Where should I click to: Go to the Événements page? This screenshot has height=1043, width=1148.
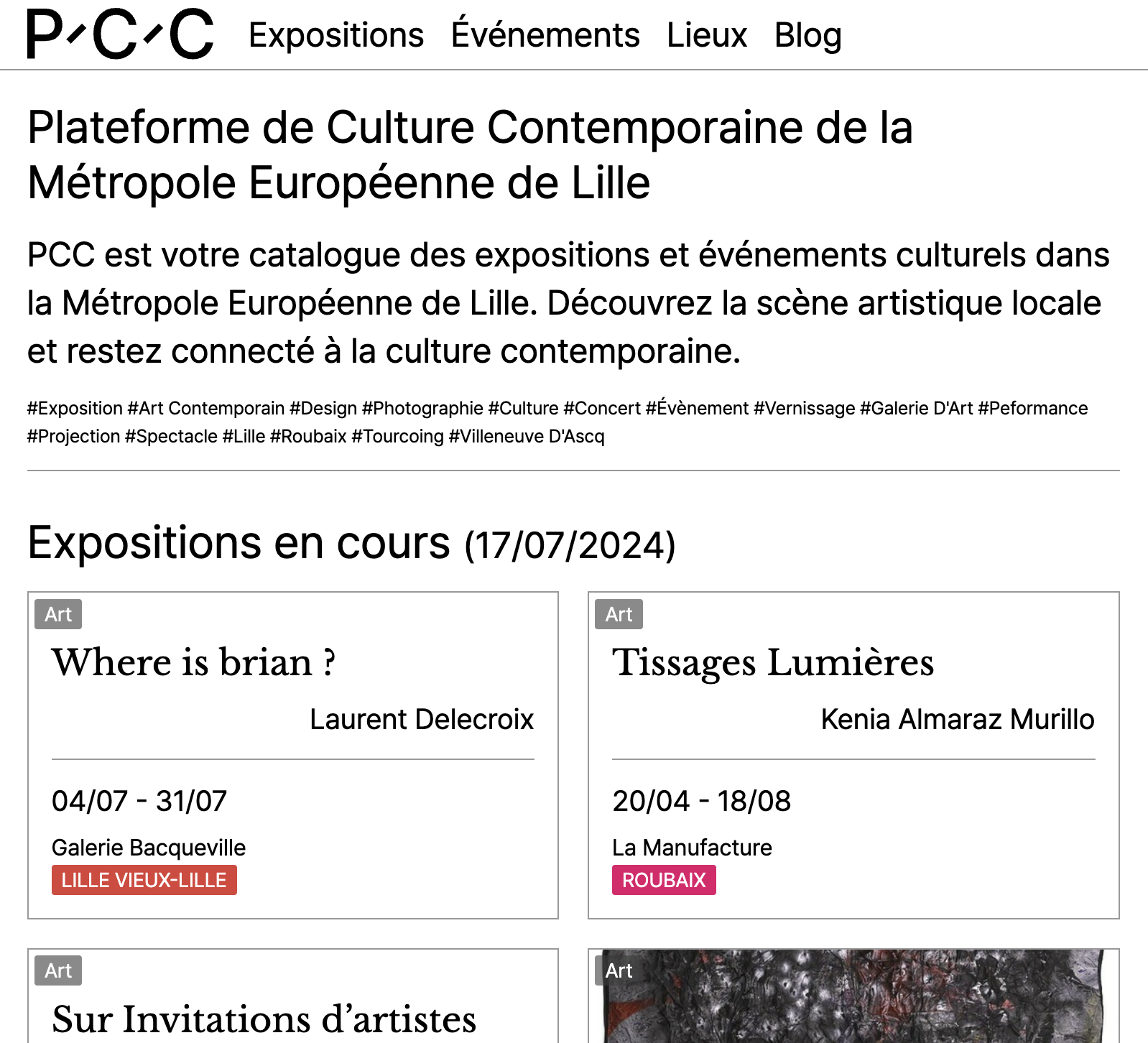coord(545,35)
